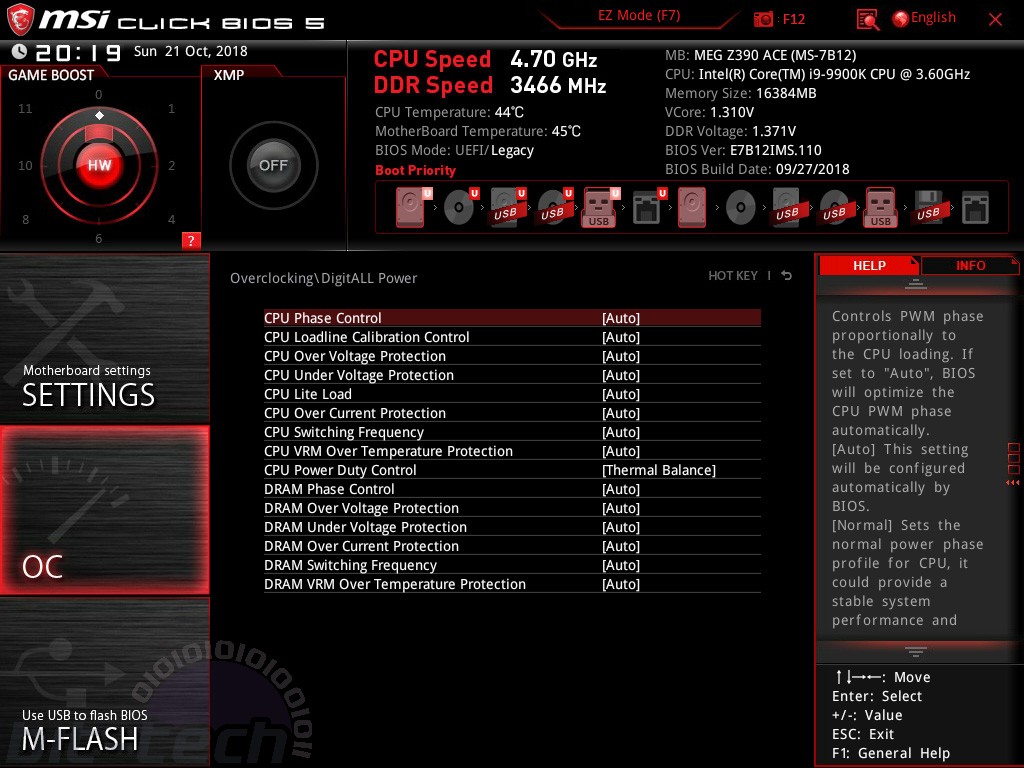
Task: Open the [Thermal Balance] duty control value
Action: pyautogui.click(x=658, y=470)
